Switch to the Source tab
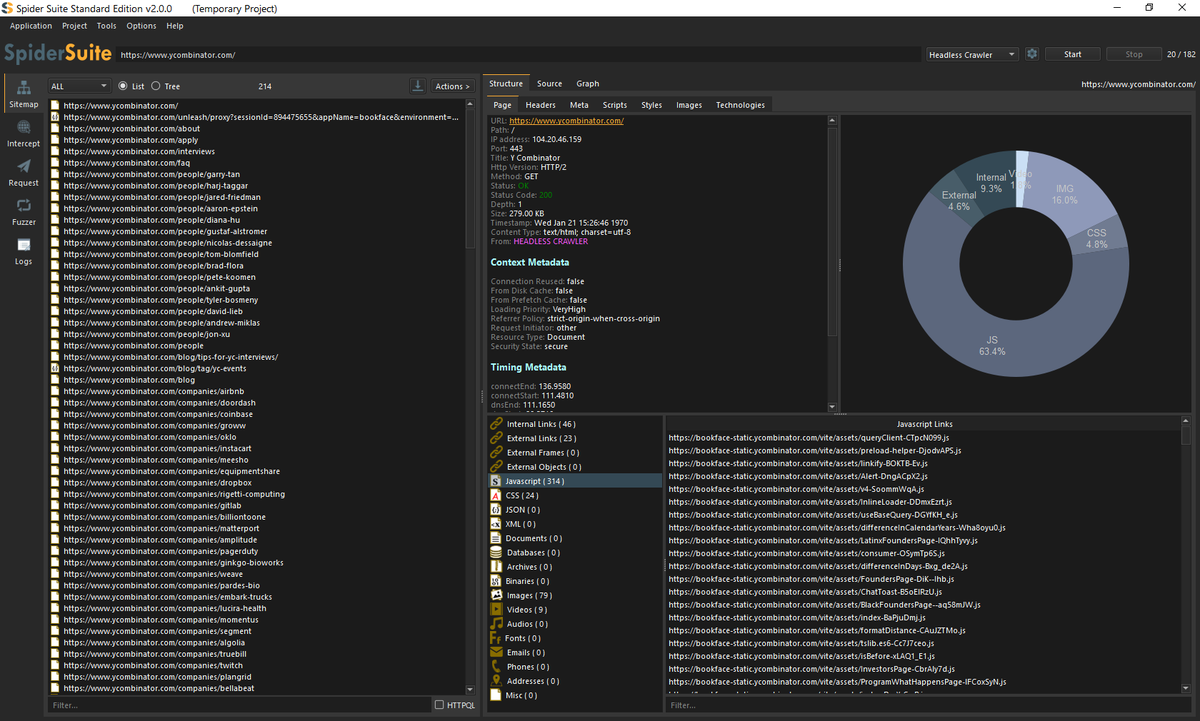This screenshot has width=1200, height=721. tap(549, 84)
